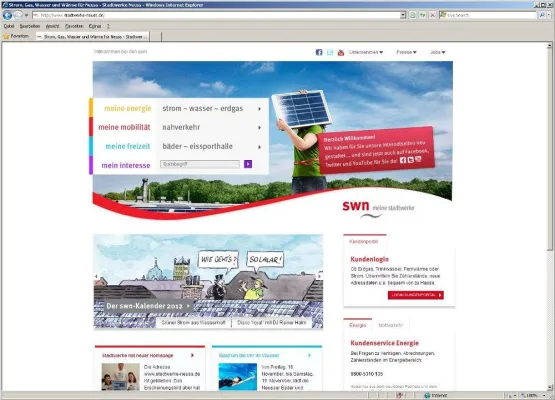
Task: Click teal arrow beside Rund um die Uhr
Action: (x=309, y=355)
